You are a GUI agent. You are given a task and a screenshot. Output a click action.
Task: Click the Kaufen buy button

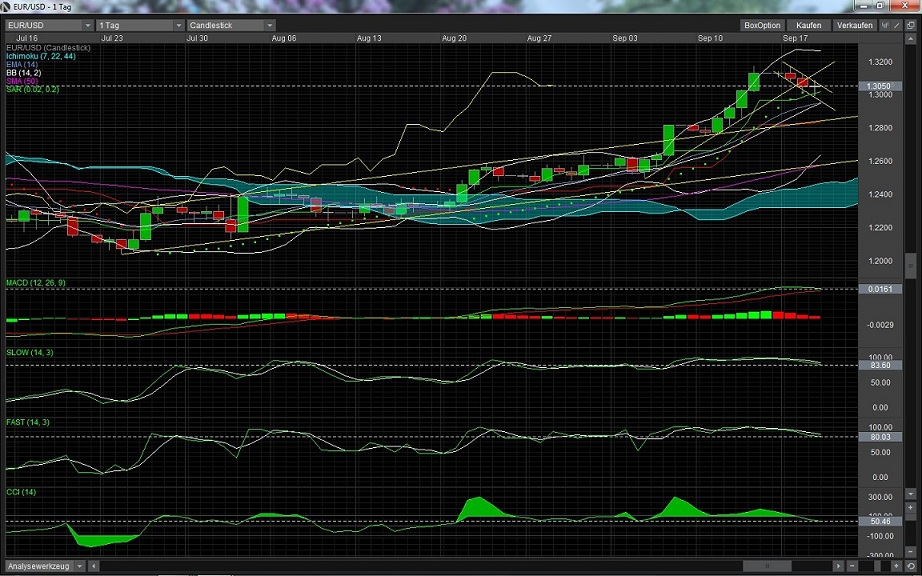808,24
